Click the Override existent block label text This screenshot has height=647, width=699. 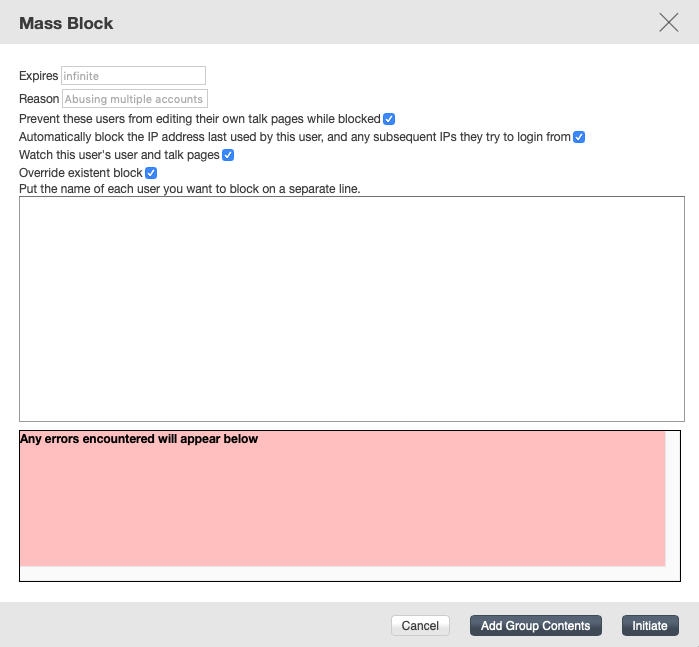(x=81, y=173)
